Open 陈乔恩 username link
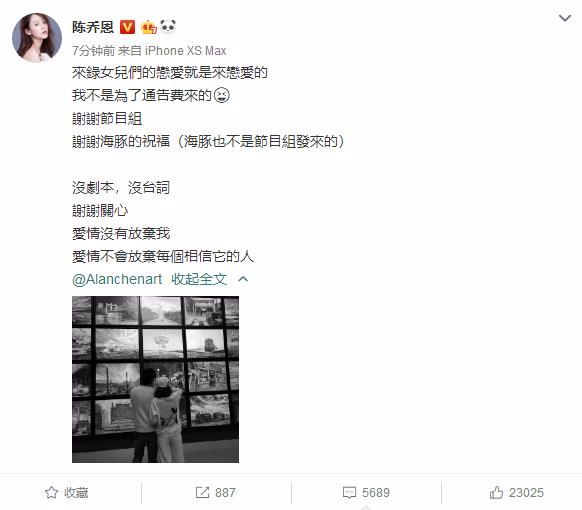Screen dimensions: 582x510 [x=93, y=27]
